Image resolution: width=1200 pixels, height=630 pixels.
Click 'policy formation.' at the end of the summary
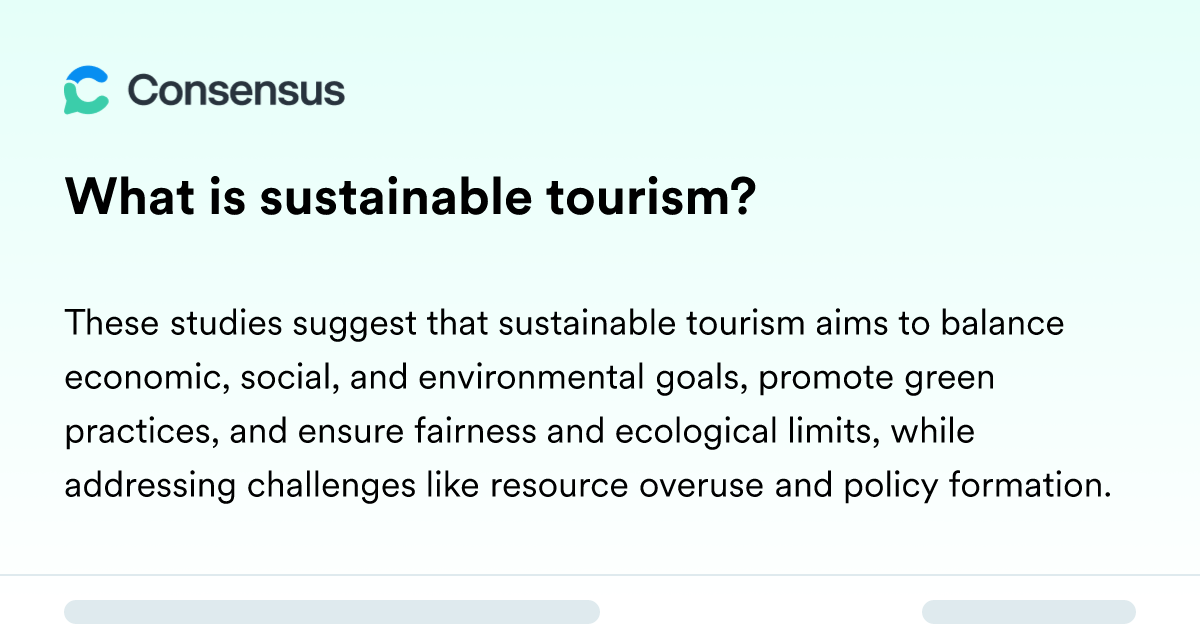(x=978, y=486)
